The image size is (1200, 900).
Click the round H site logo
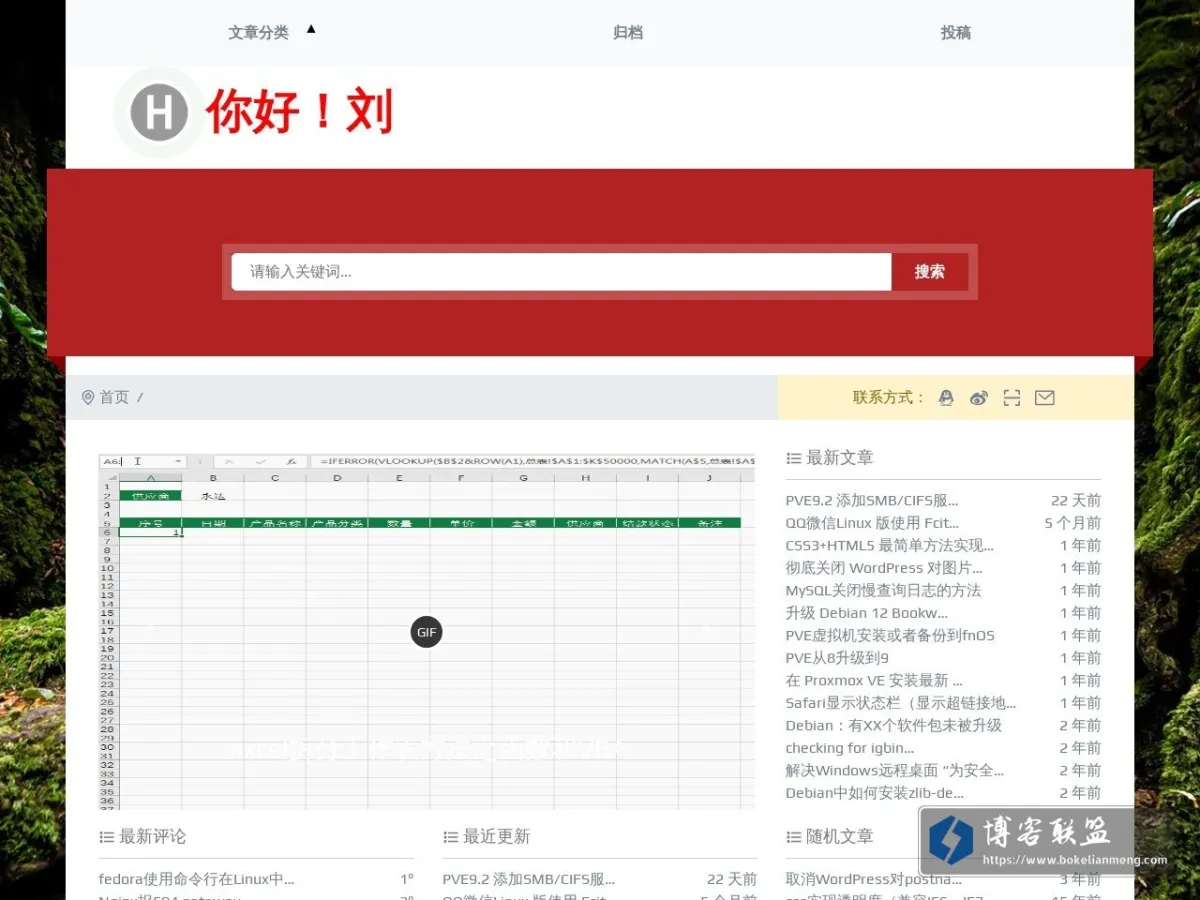[159, 112]
